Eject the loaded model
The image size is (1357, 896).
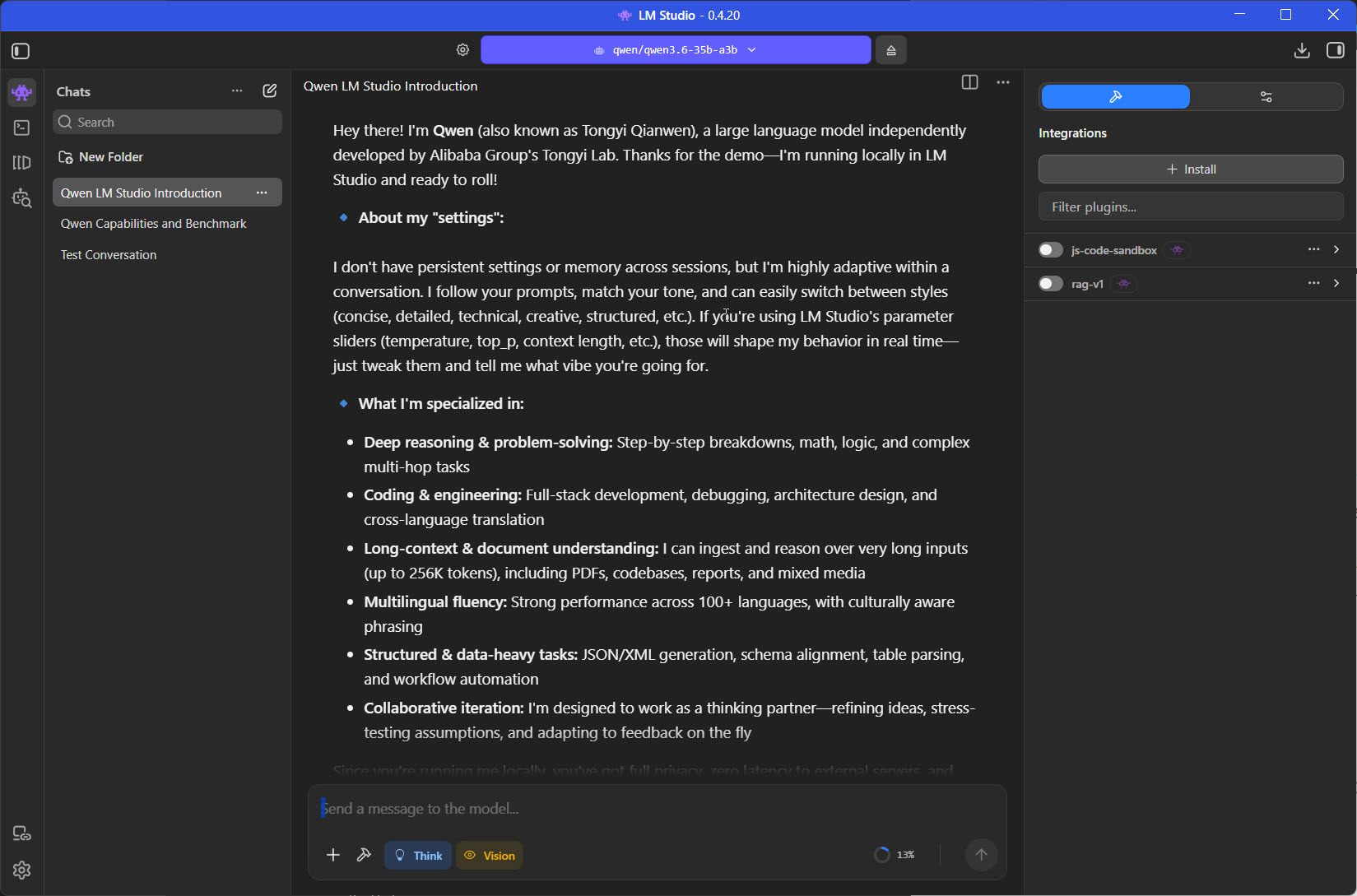pyautogui.click(x=891, y=50)
